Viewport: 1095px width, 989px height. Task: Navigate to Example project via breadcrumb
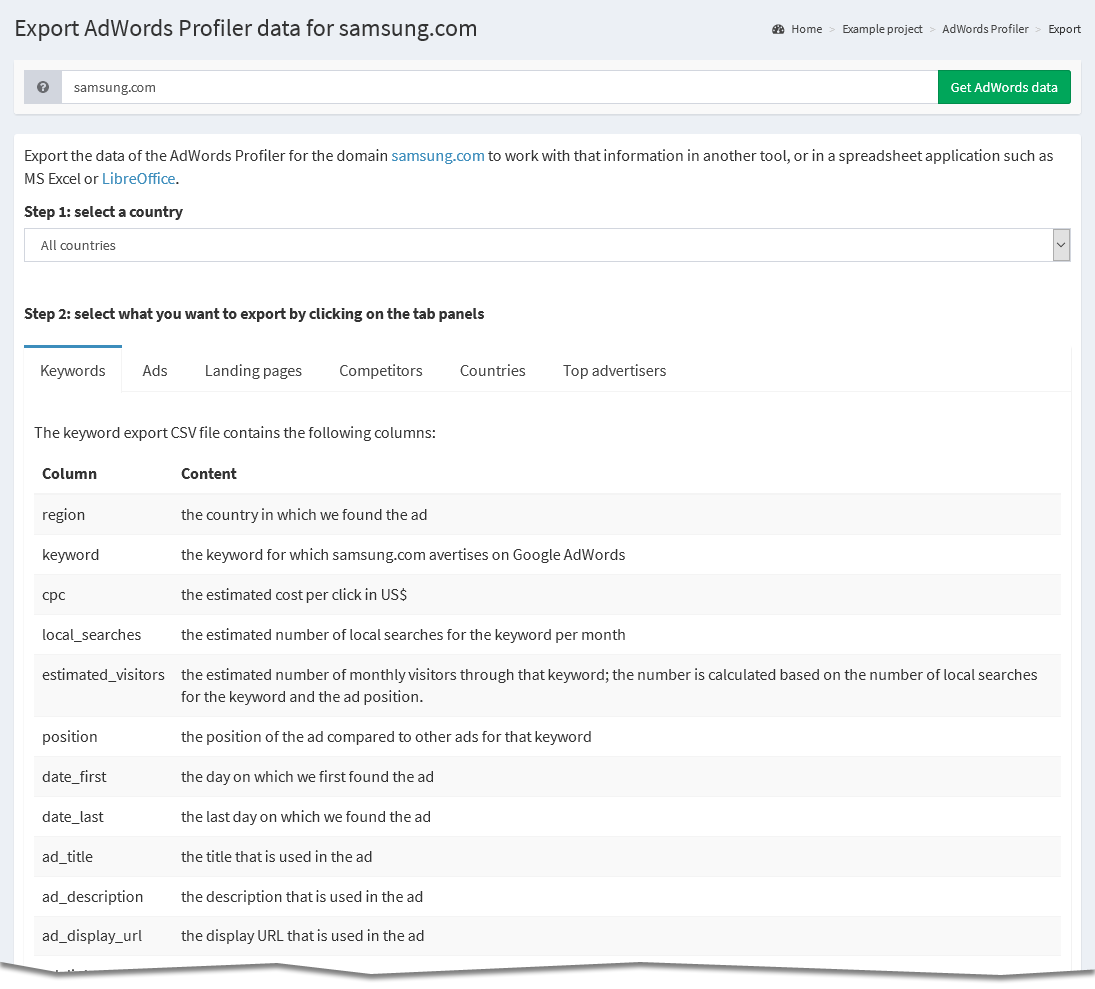click(x=882, y=29)
